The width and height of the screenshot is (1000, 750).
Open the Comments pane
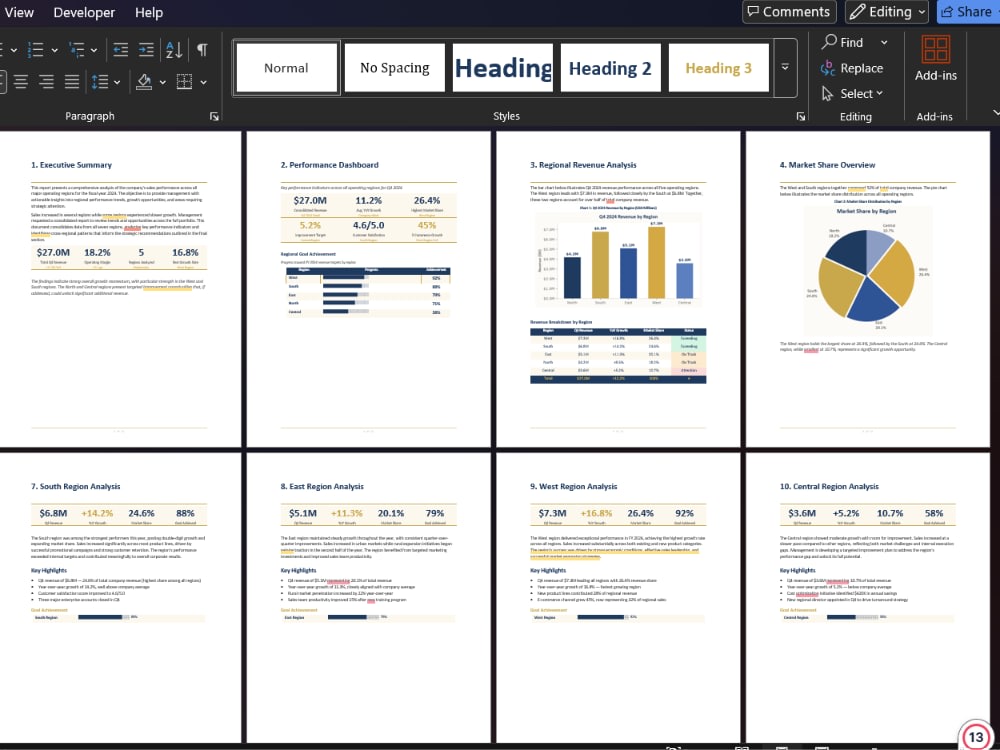789,11
